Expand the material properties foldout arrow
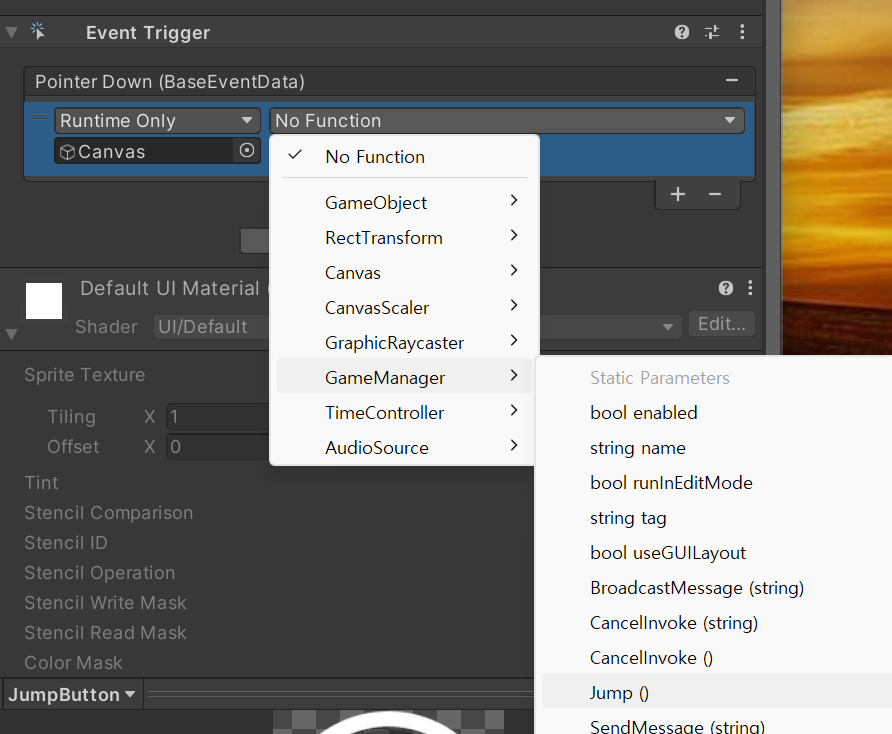 pyautogui.click(x=11, y=334)
